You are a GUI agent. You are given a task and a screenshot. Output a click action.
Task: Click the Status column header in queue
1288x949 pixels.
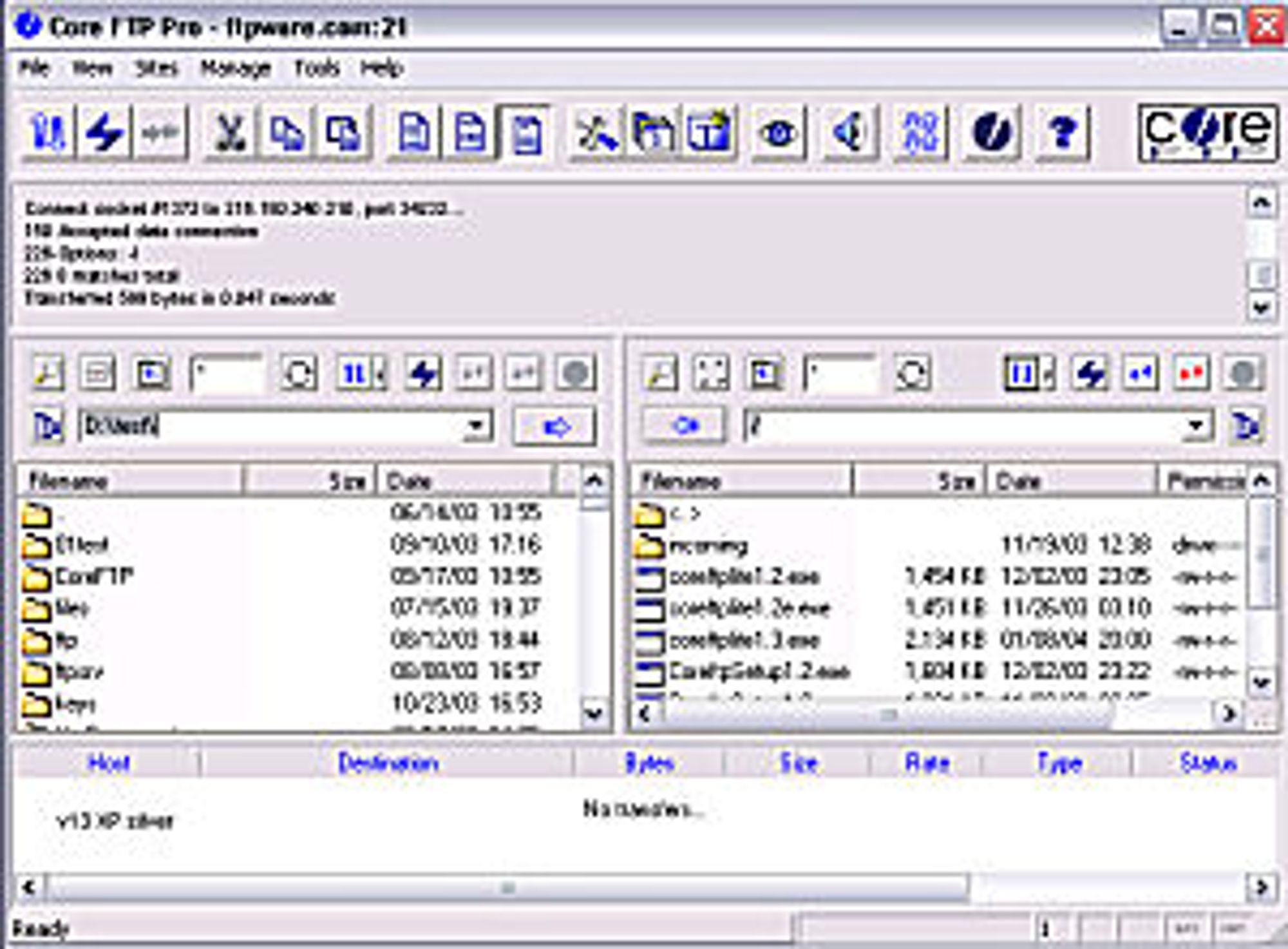click(x=1207, y=763)
